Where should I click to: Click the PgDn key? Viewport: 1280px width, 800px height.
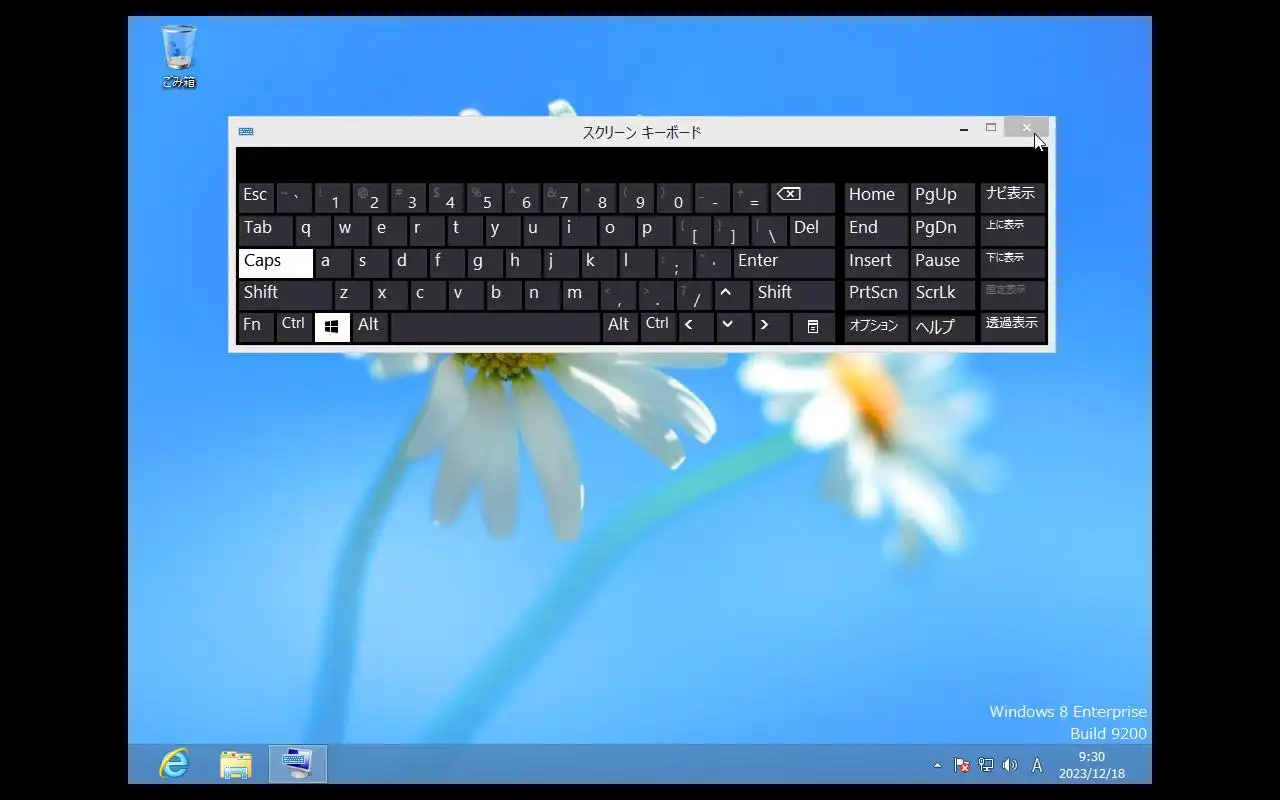942,230
